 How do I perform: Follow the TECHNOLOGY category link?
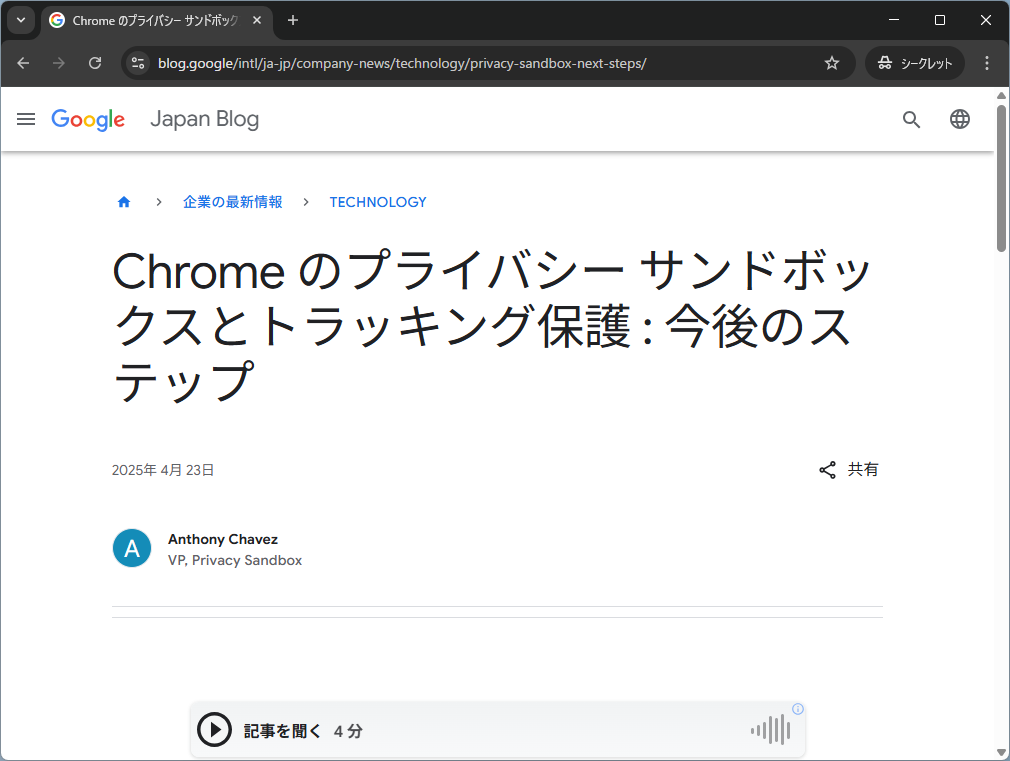click(378, 201)
